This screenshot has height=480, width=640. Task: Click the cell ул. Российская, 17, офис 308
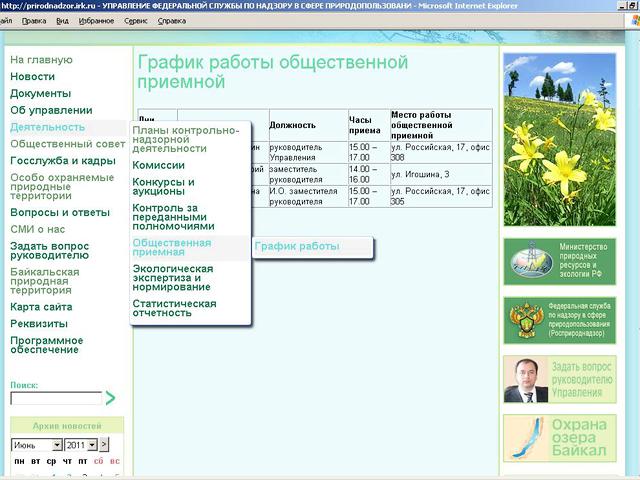440,152
